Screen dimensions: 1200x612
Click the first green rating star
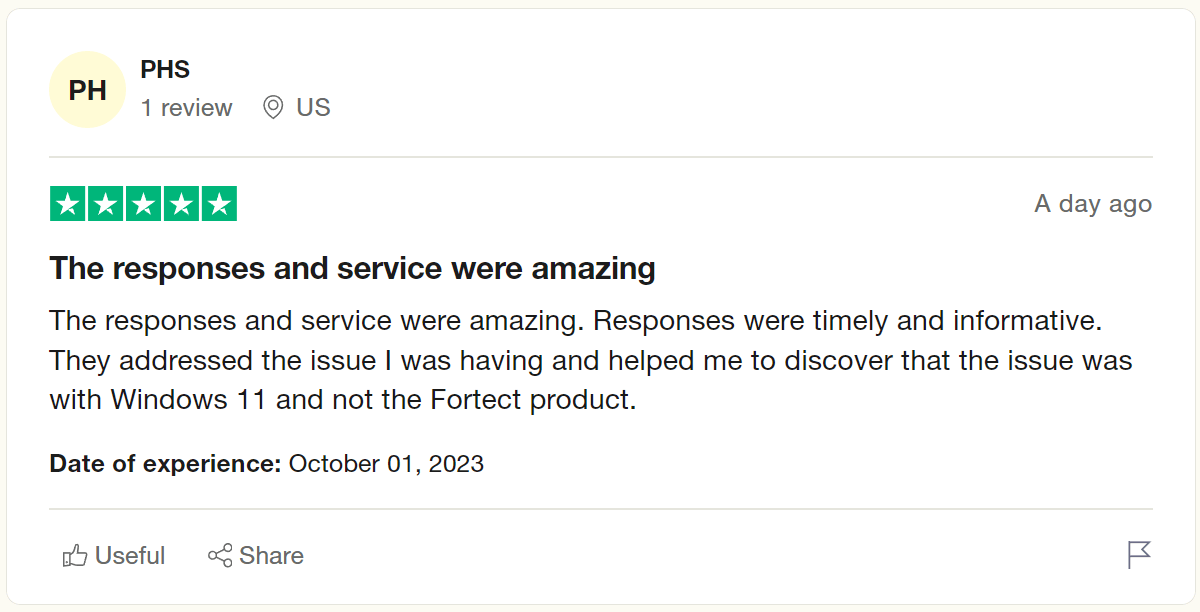pyautogui.click(x=68, y=204)
